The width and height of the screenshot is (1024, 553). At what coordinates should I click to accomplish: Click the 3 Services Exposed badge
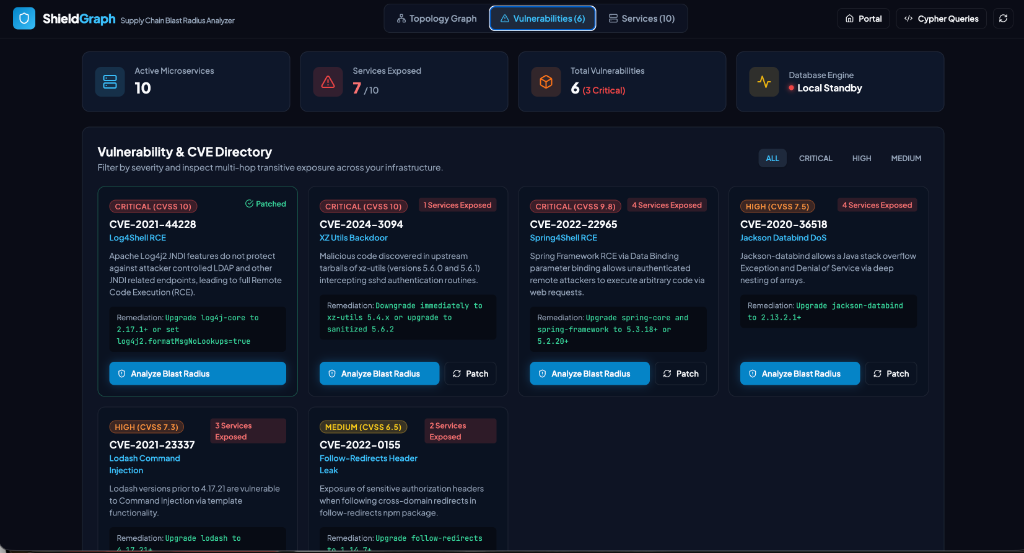point(248,431)
